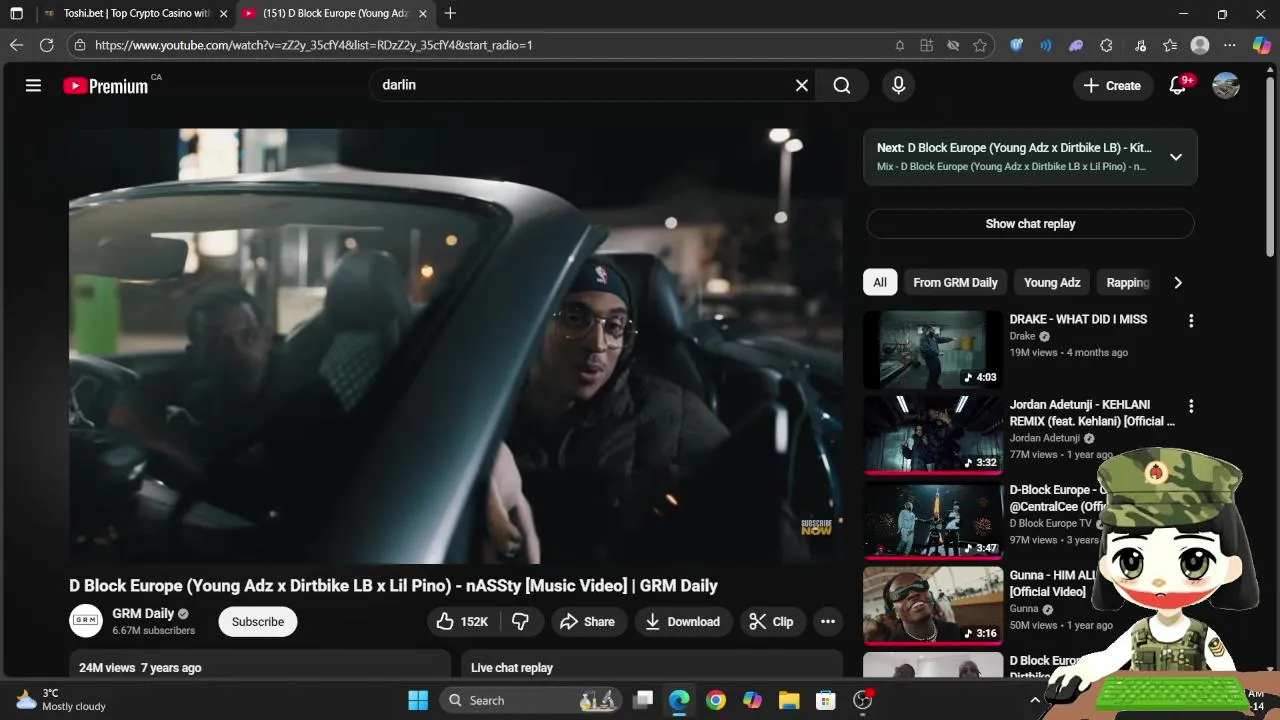Close the D Block Europe YouTube tab
This screenshot has height=720, width=1280.
pos(423,14)
